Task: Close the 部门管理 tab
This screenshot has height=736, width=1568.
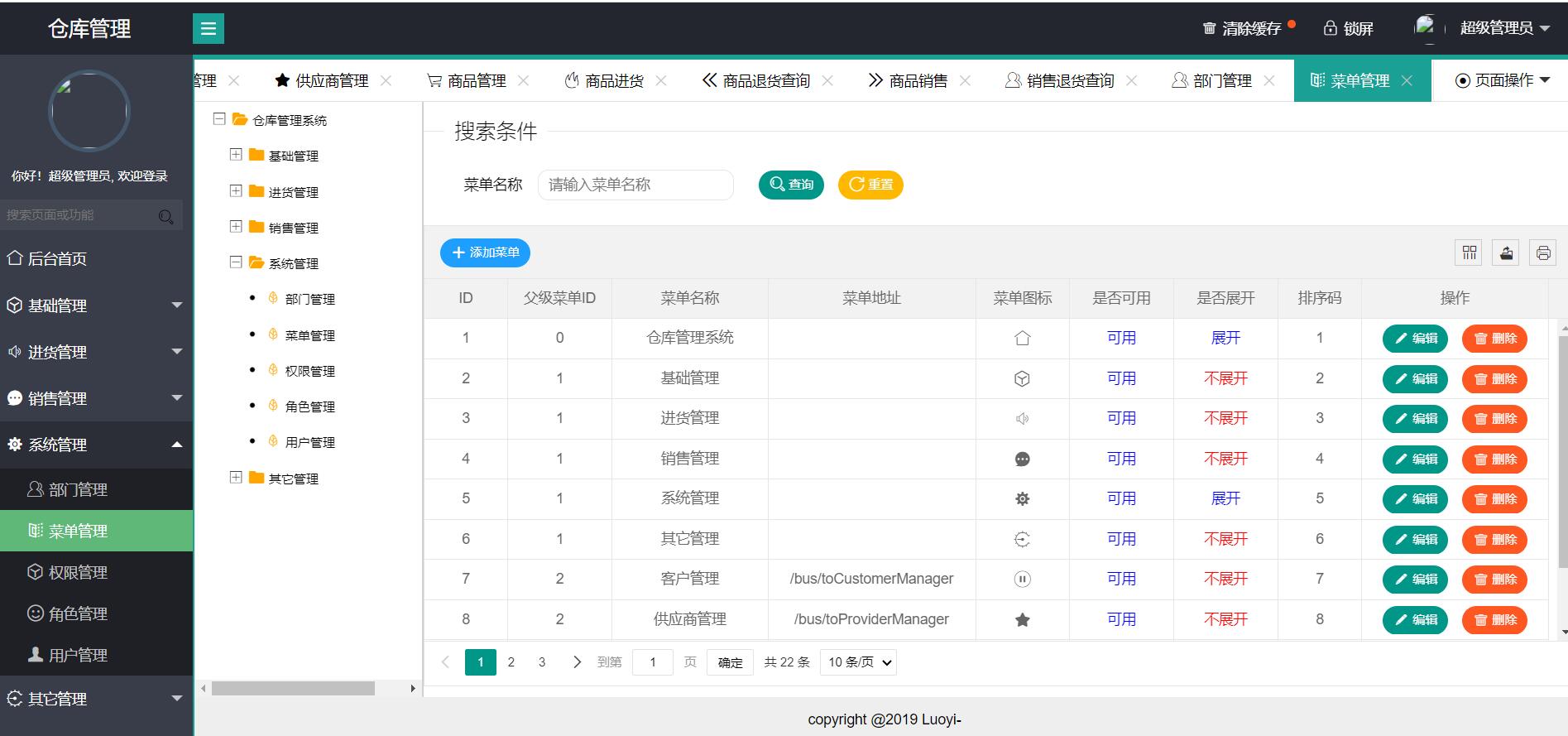Action: [x=1268, y=80]
